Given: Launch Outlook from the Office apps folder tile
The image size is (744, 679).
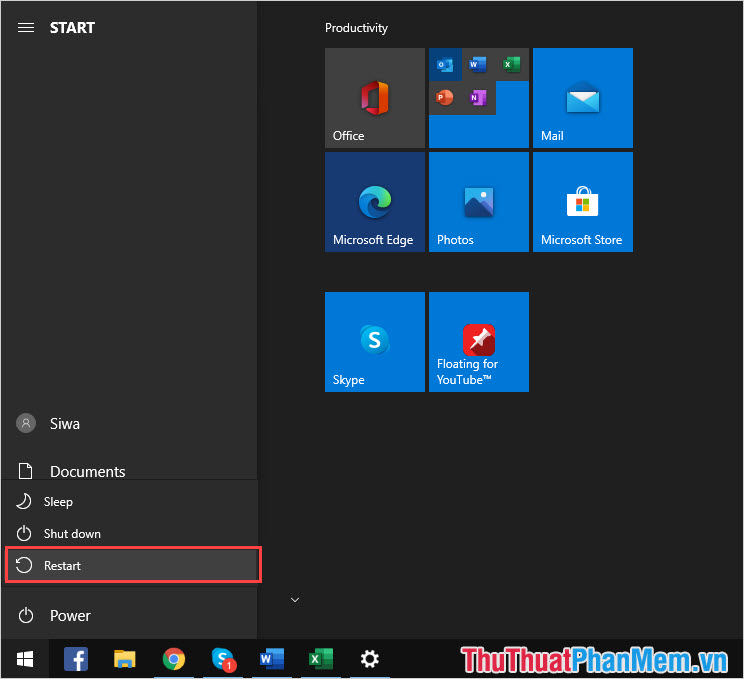Looking at the screenshot, I should pos(445,64).
